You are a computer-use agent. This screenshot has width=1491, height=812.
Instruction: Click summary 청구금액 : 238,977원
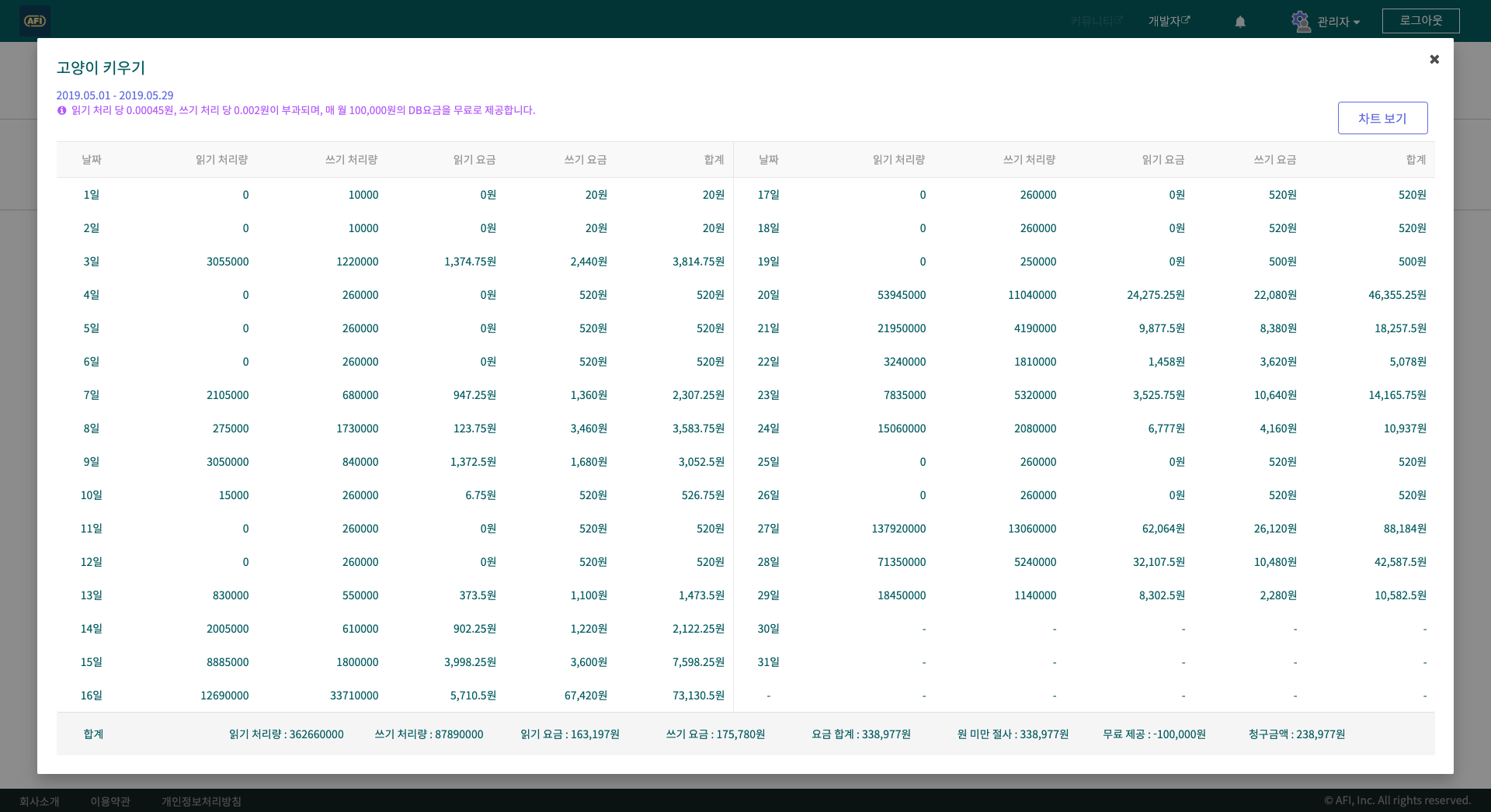coord(1297,734)
